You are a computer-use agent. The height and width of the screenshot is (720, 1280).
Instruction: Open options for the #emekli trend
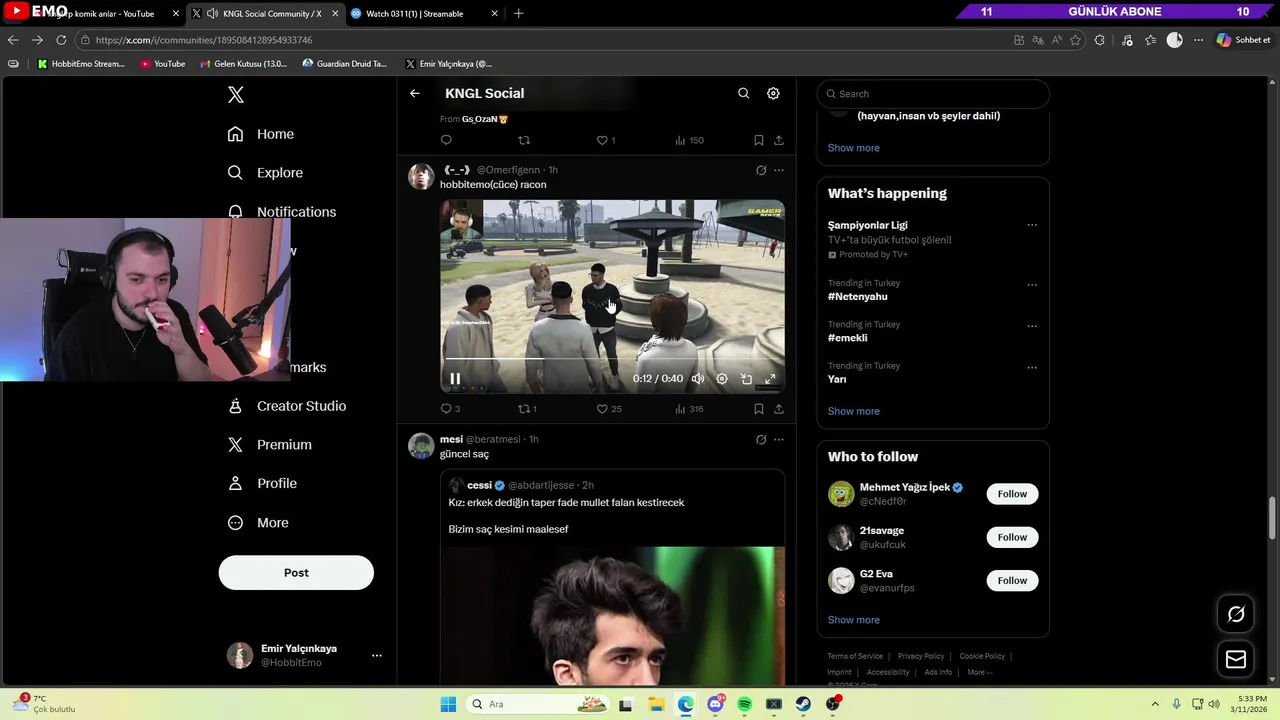coord(1032,326)
